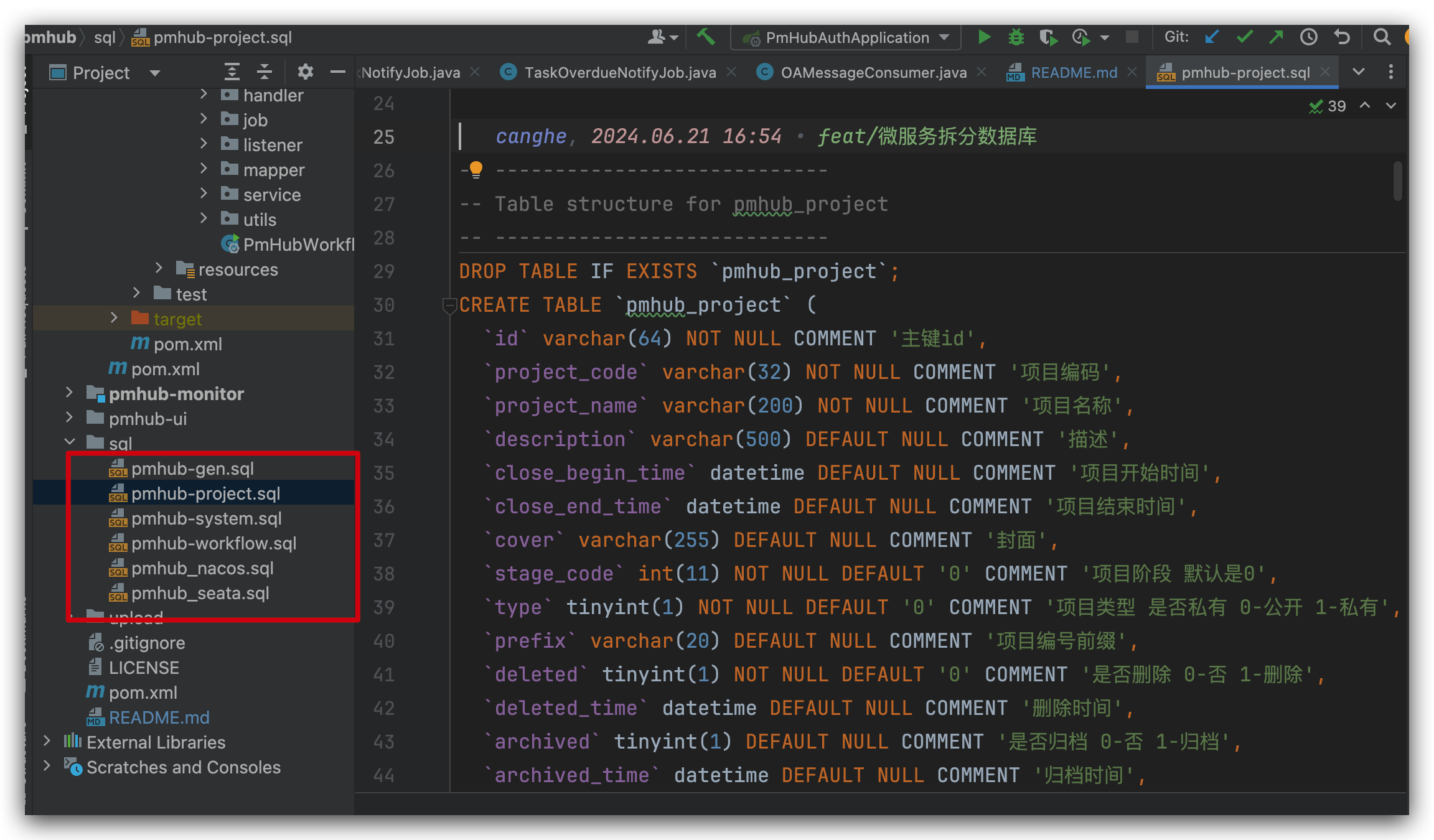1434x840 pixels.
Task: Click intention lightbulb on line 26
Action: [476, 169]
